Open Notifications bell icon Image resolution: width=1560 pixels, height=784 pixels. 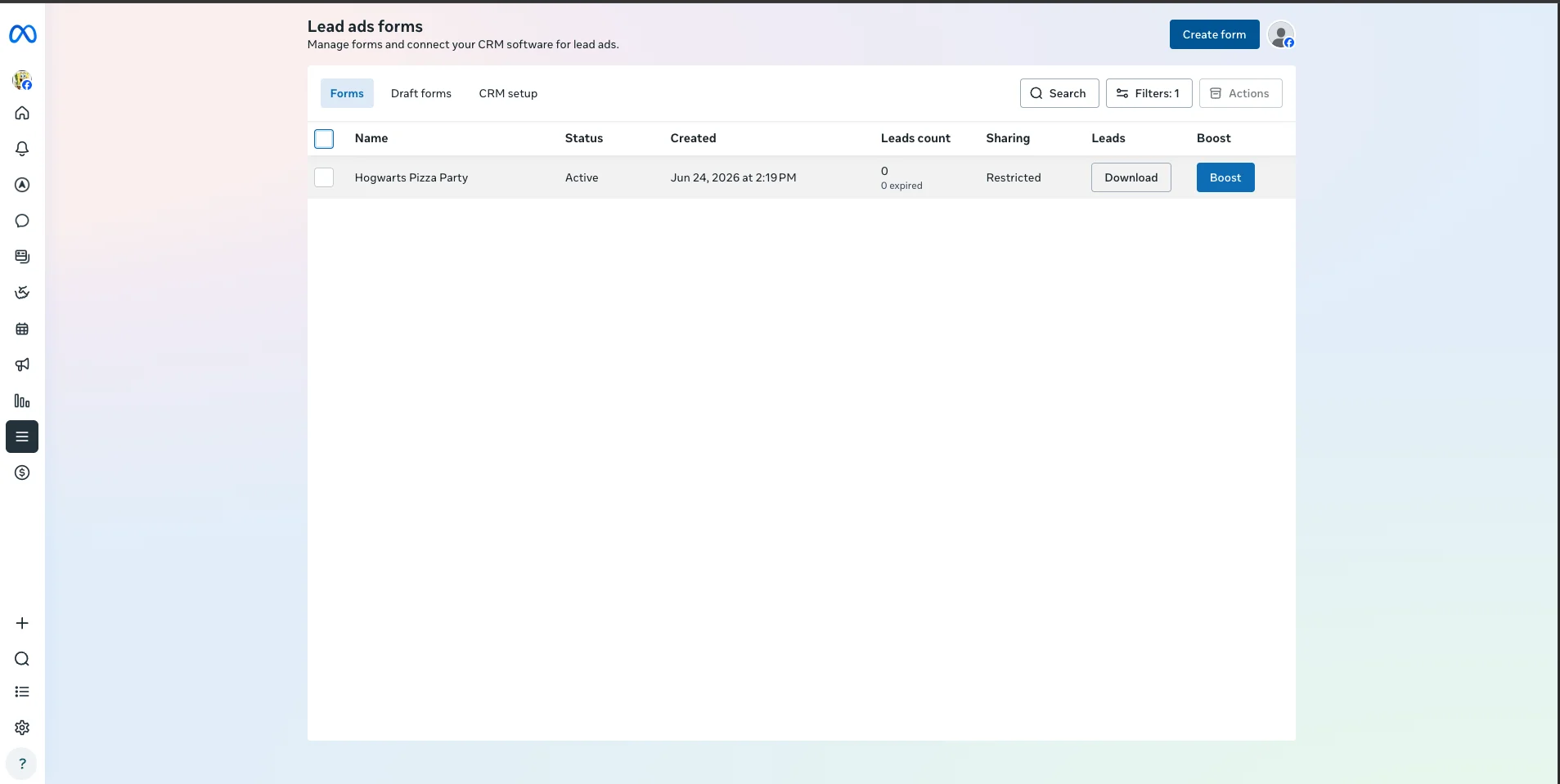tap(22, 149)
